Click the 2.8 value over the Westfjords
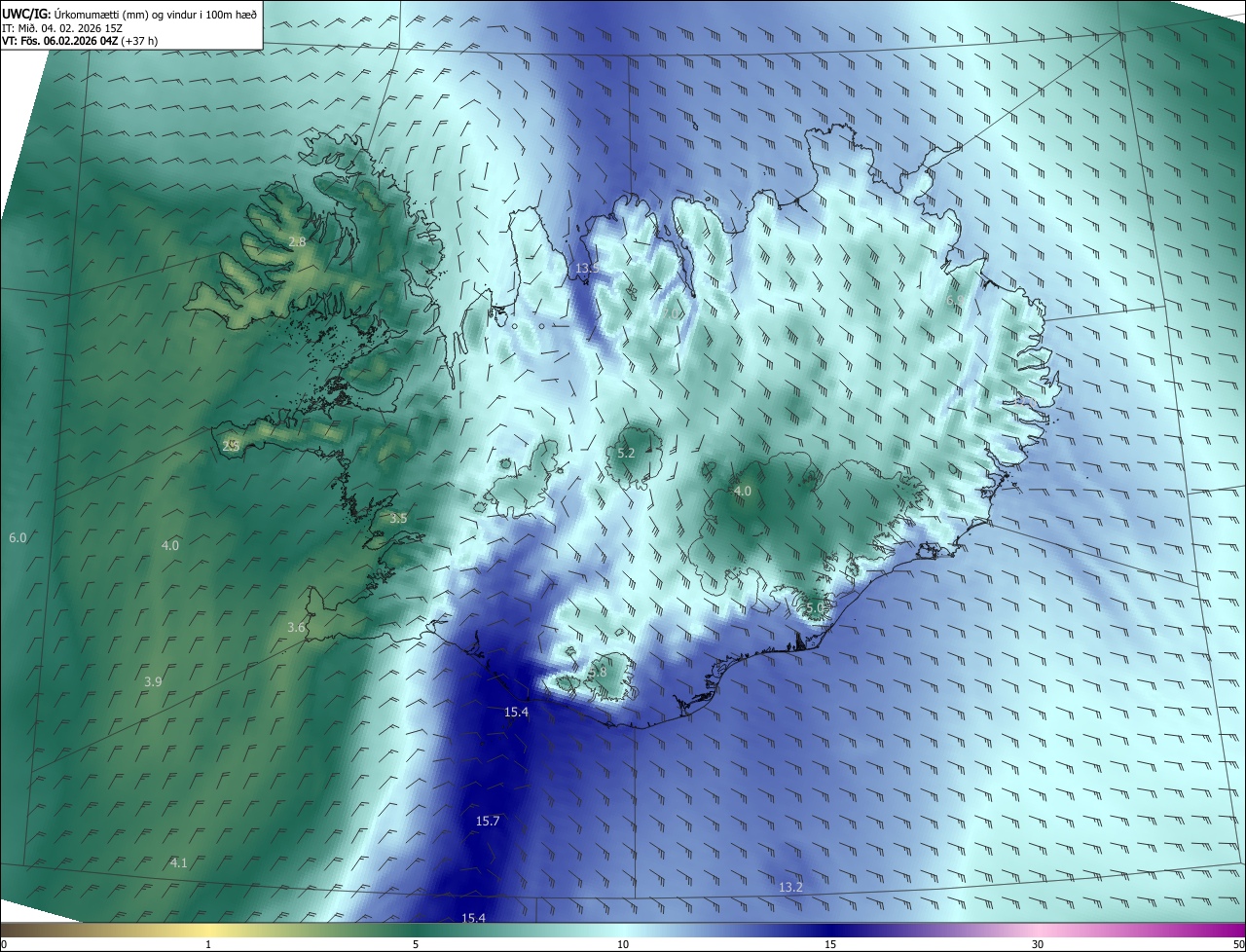This screenshot has height=952, width=1246. pos(297,241)
